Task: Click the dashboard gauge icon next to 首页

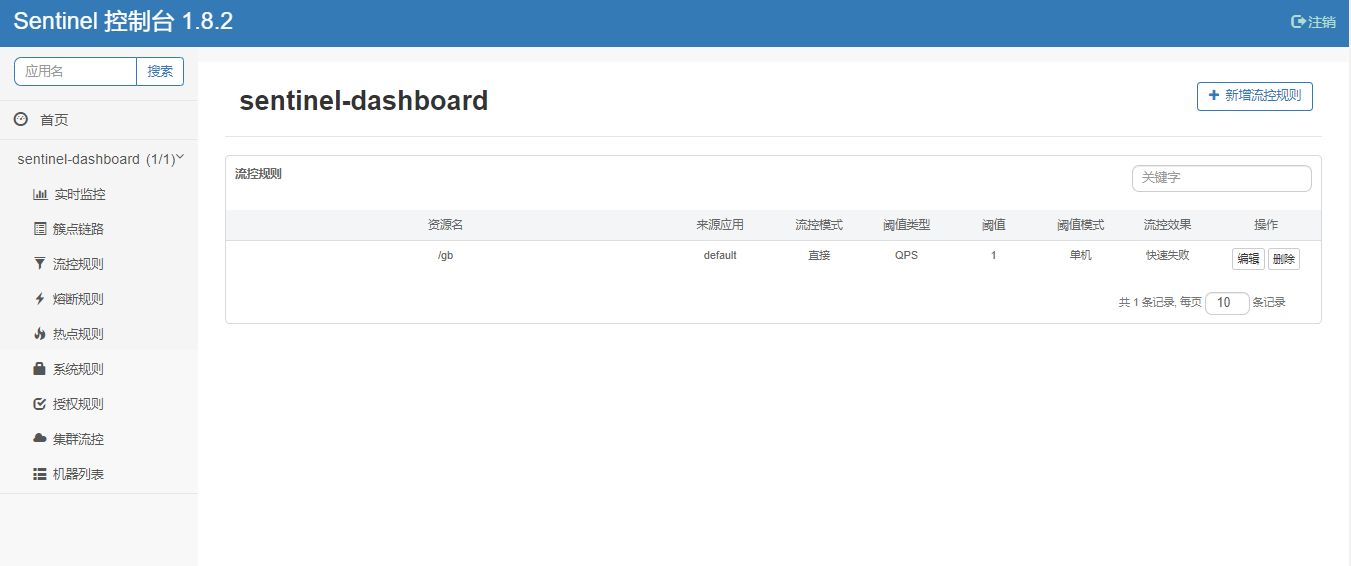Action: [21, 119]
